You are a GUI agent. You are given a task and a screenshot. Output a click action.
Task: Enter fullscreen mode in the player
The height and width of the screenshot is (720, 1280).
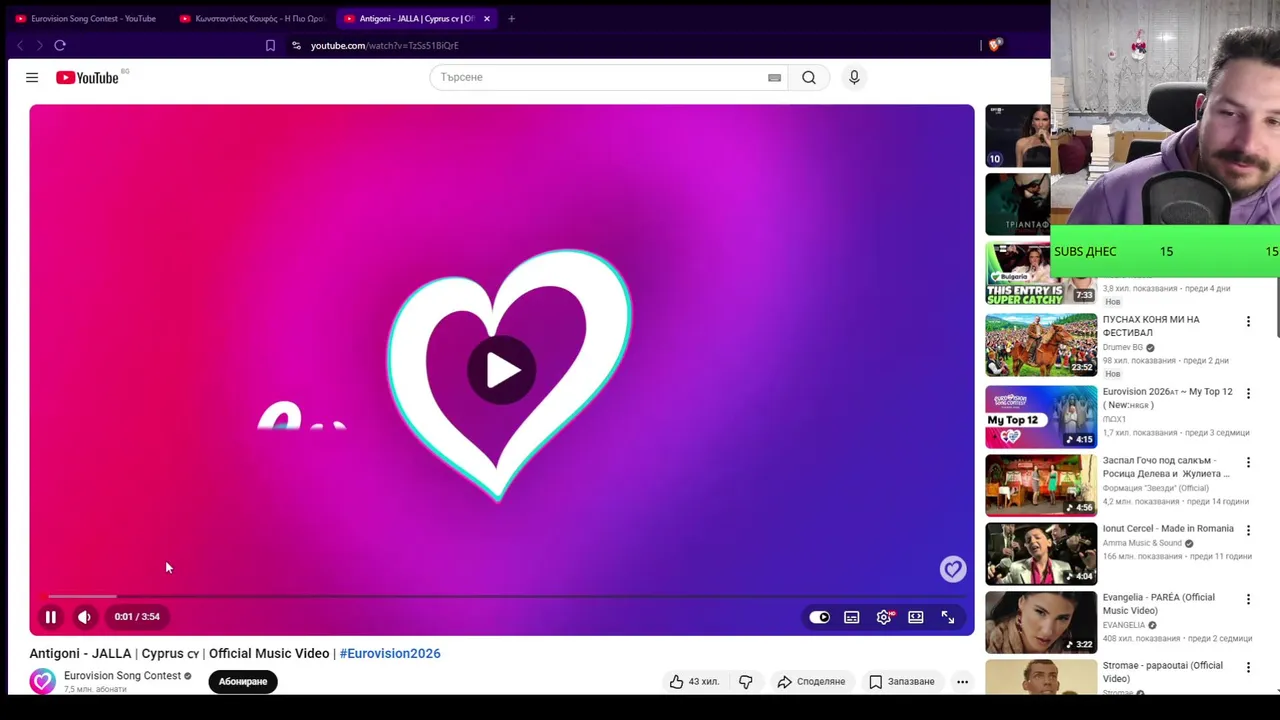[947, 617]
